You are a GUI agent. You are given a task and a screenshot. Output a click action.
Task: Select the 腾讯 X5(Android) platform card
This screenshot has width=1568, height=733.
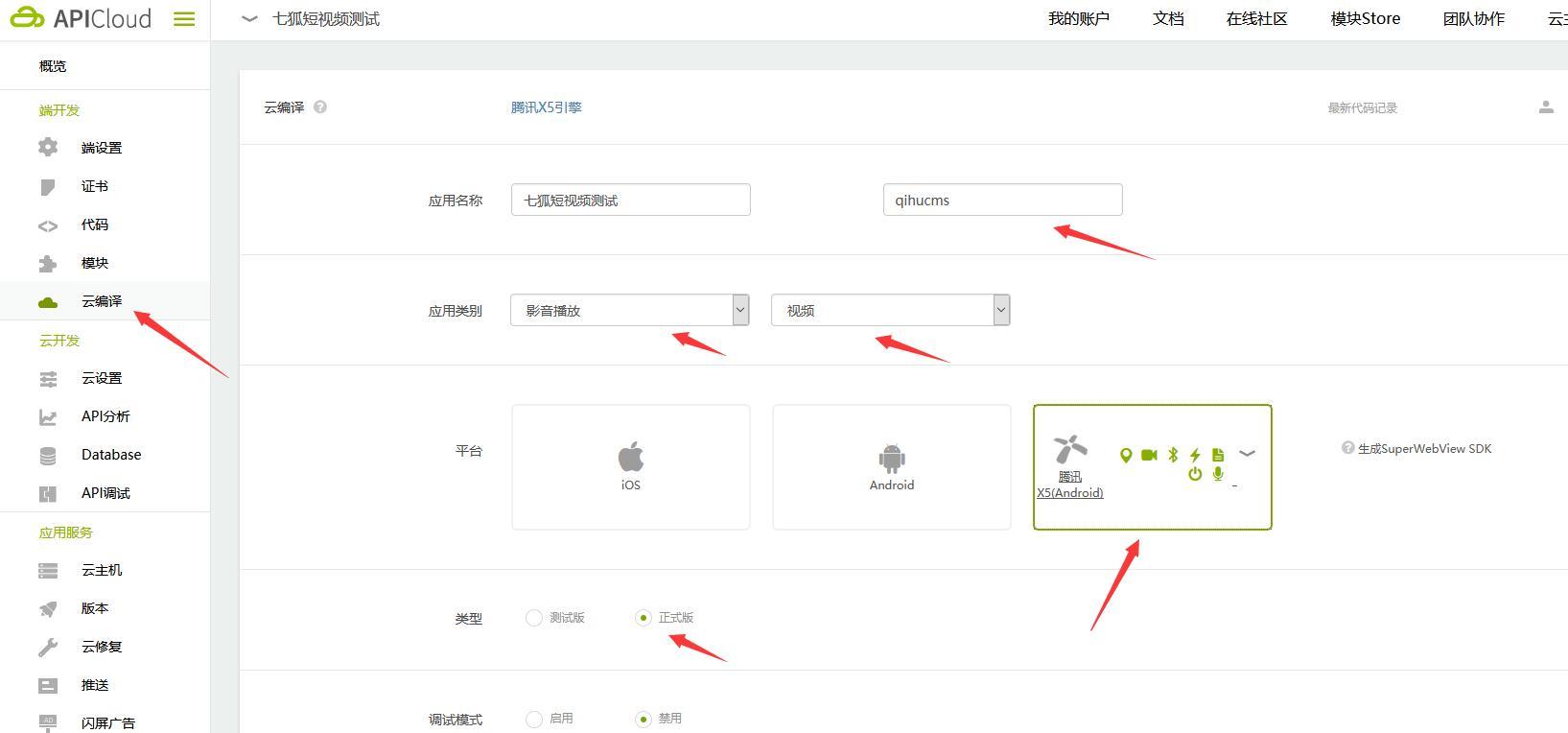[x=1153, y=467]
